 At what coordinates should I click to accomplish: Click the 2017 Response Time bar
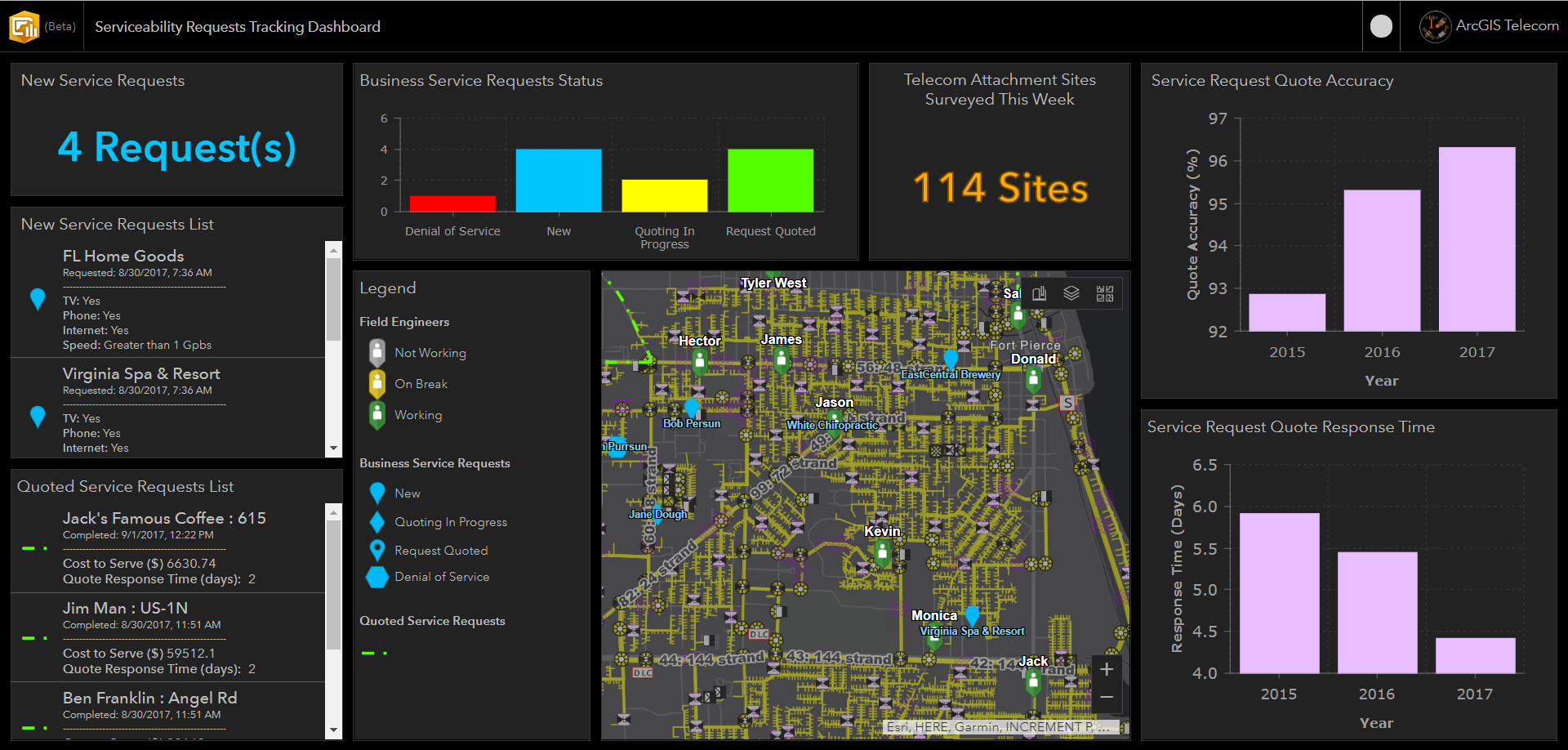pyautogui.click(x=1476, y=656)
